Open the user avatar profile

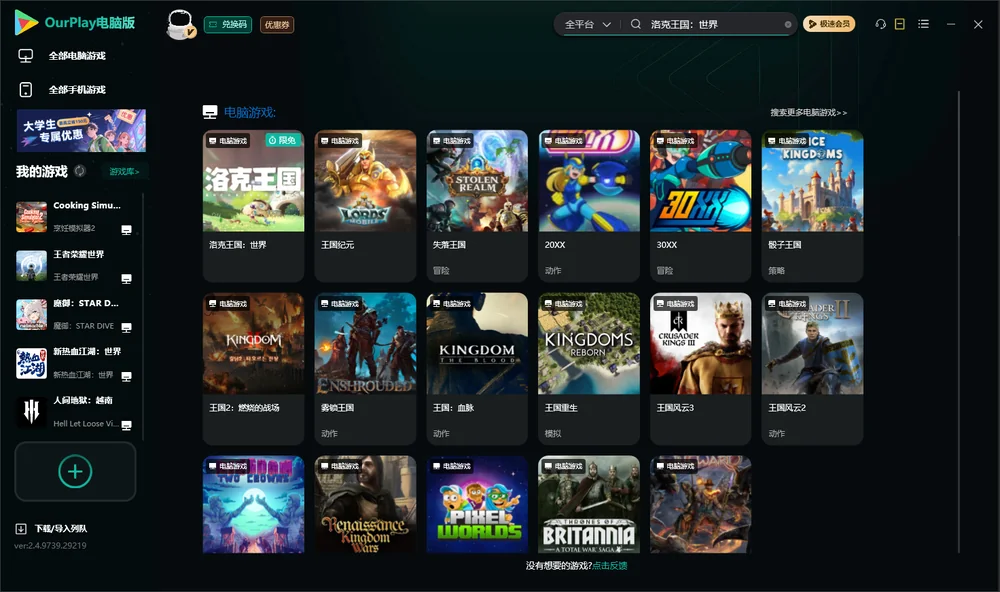point(181,24)
